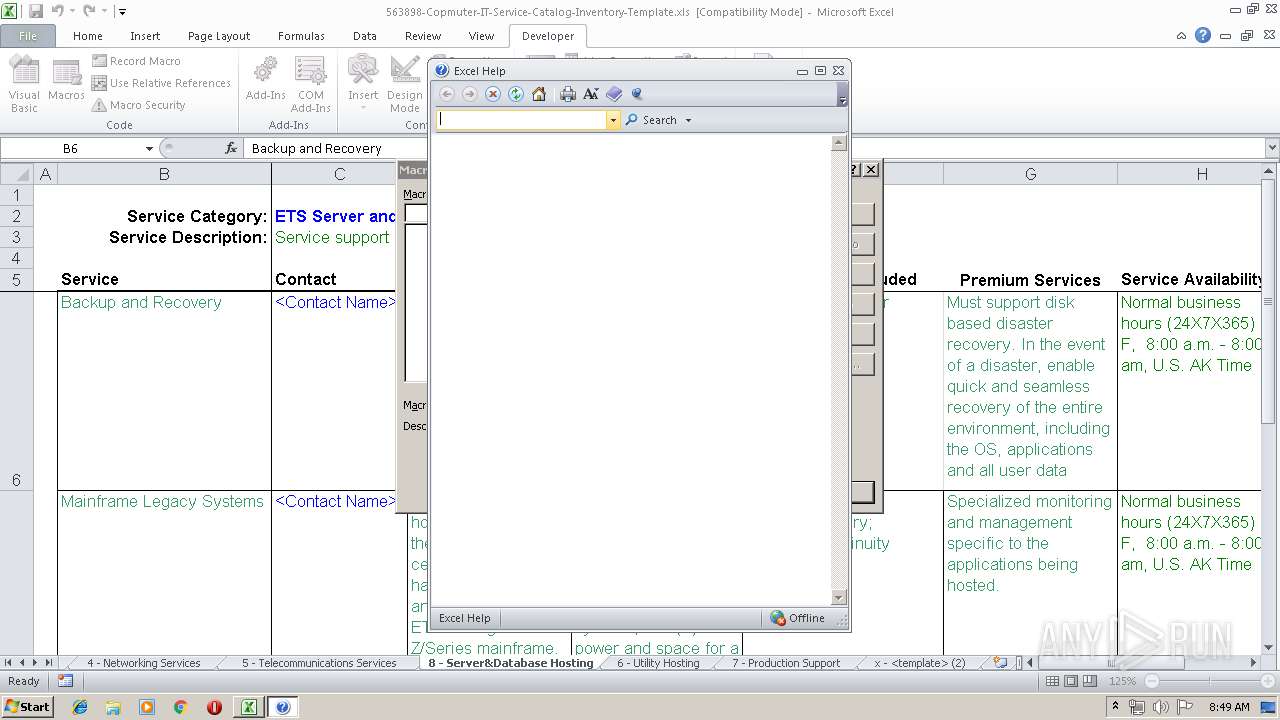Open sheet 4 - Networking Services

144,663
